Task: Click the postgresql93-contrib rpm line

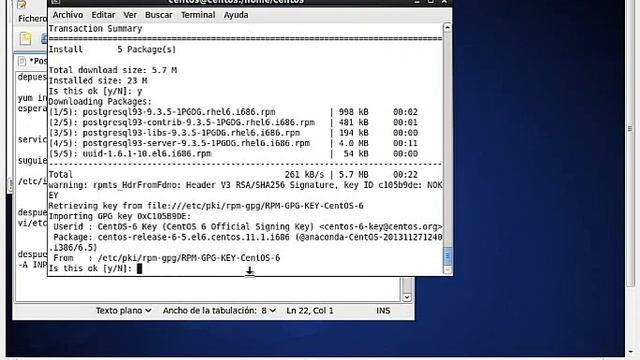Action: click(233, 122)
